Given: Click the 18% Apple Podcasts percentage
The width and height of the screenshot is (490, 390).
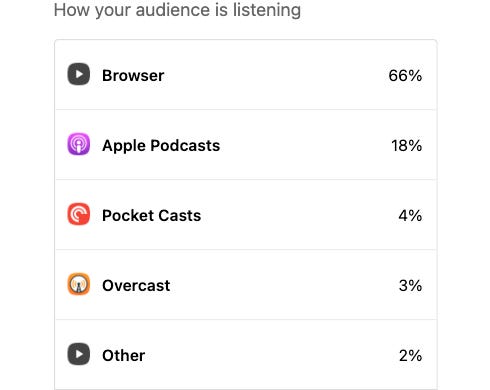Looking at the screenshot, I should (406, 146).
